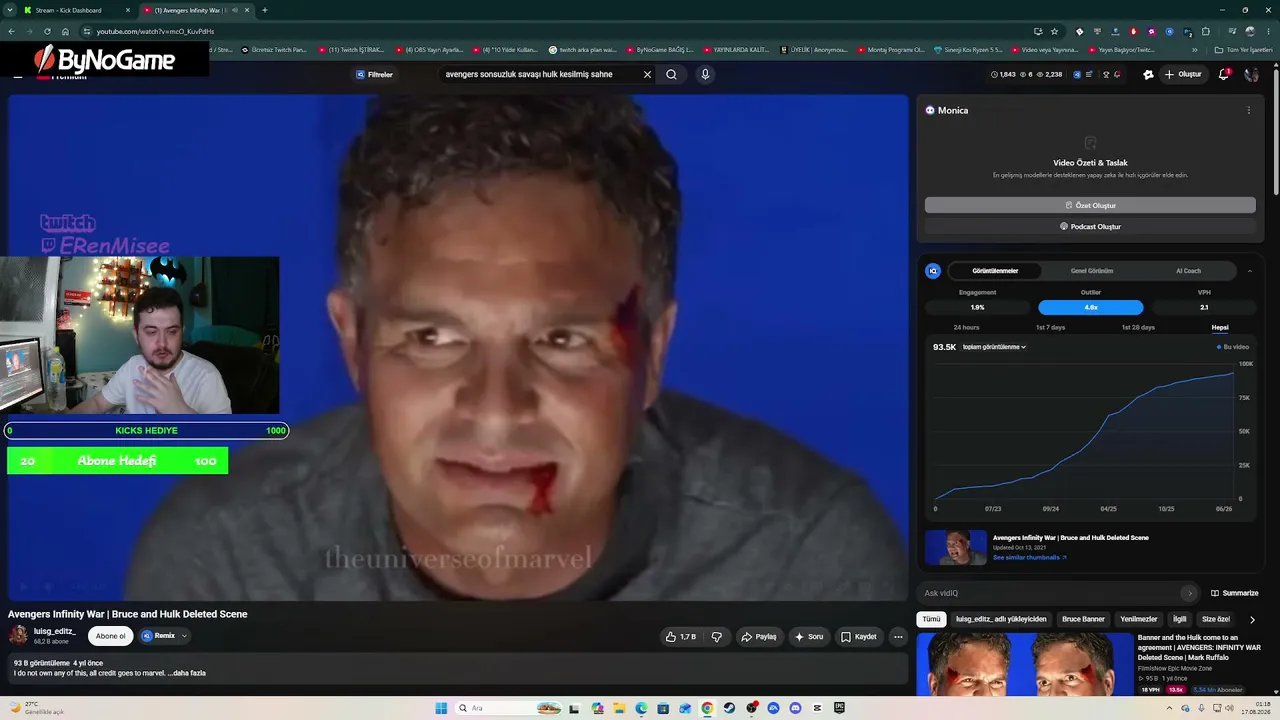This screenshot has width=1280, height=720.
Task: Select luisg_editz_ adlı yükleyiciden chip
Action: [1001, 619]
